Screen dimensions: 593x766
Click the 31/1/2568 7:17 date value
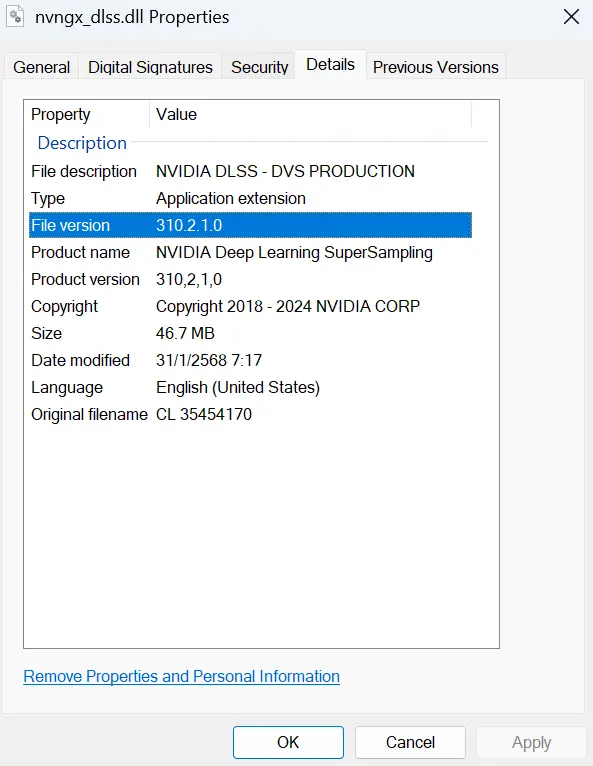click(209, 361)
